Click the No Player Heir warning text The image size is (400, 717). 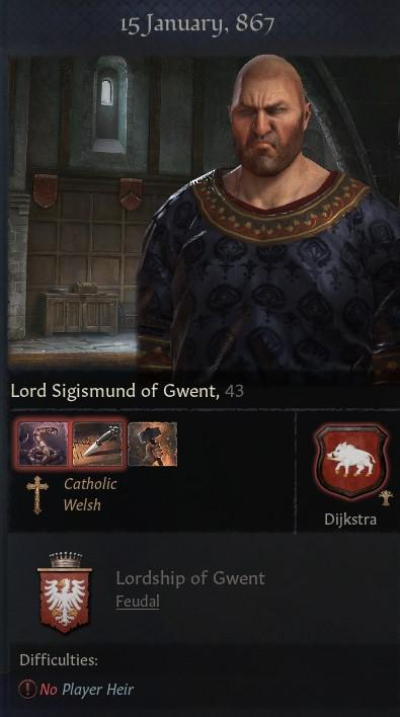[x=87, y=689]
